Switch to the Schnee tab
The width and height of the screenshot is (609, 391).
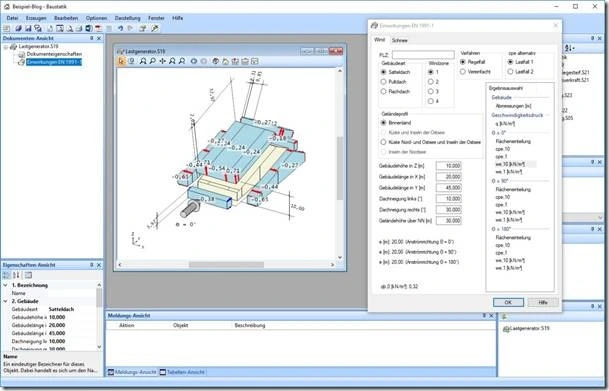pyautogui.click(x=399, y=40)
